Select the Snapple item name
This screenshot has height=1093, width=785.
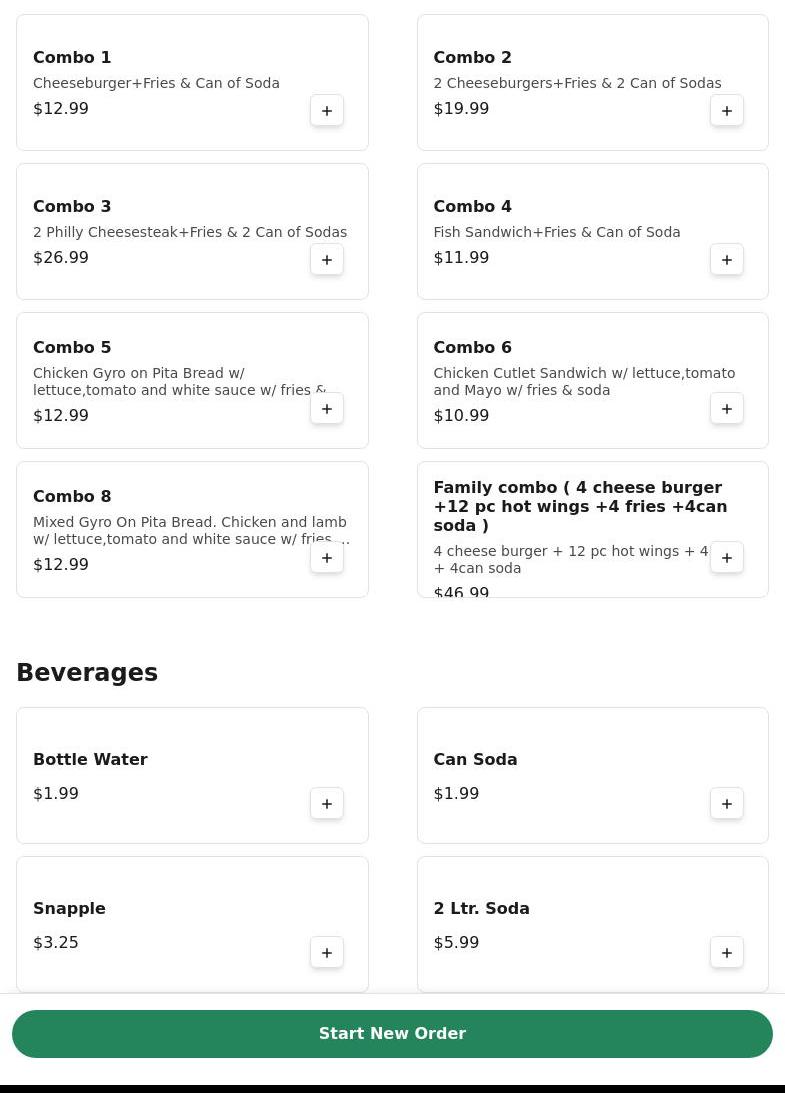(x=69, y=909)
